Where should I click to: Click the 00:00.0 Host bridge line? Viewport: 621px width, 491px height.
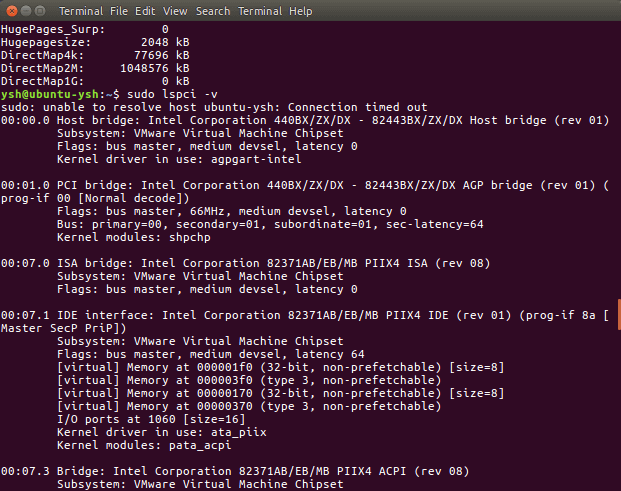(305, 120)
